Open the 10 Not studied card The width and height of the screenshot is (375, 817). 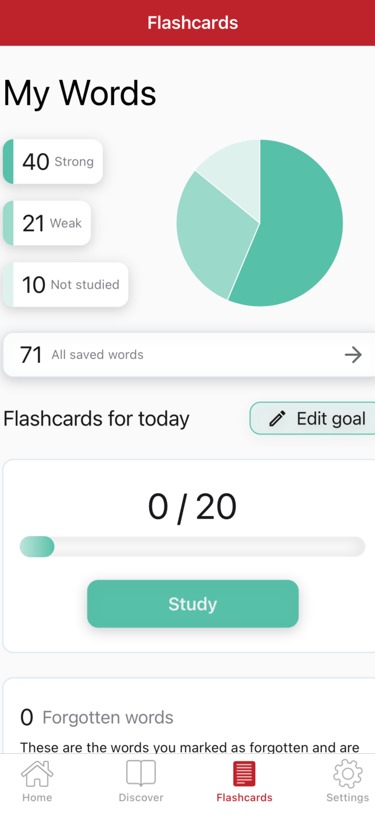click(66, 284)
